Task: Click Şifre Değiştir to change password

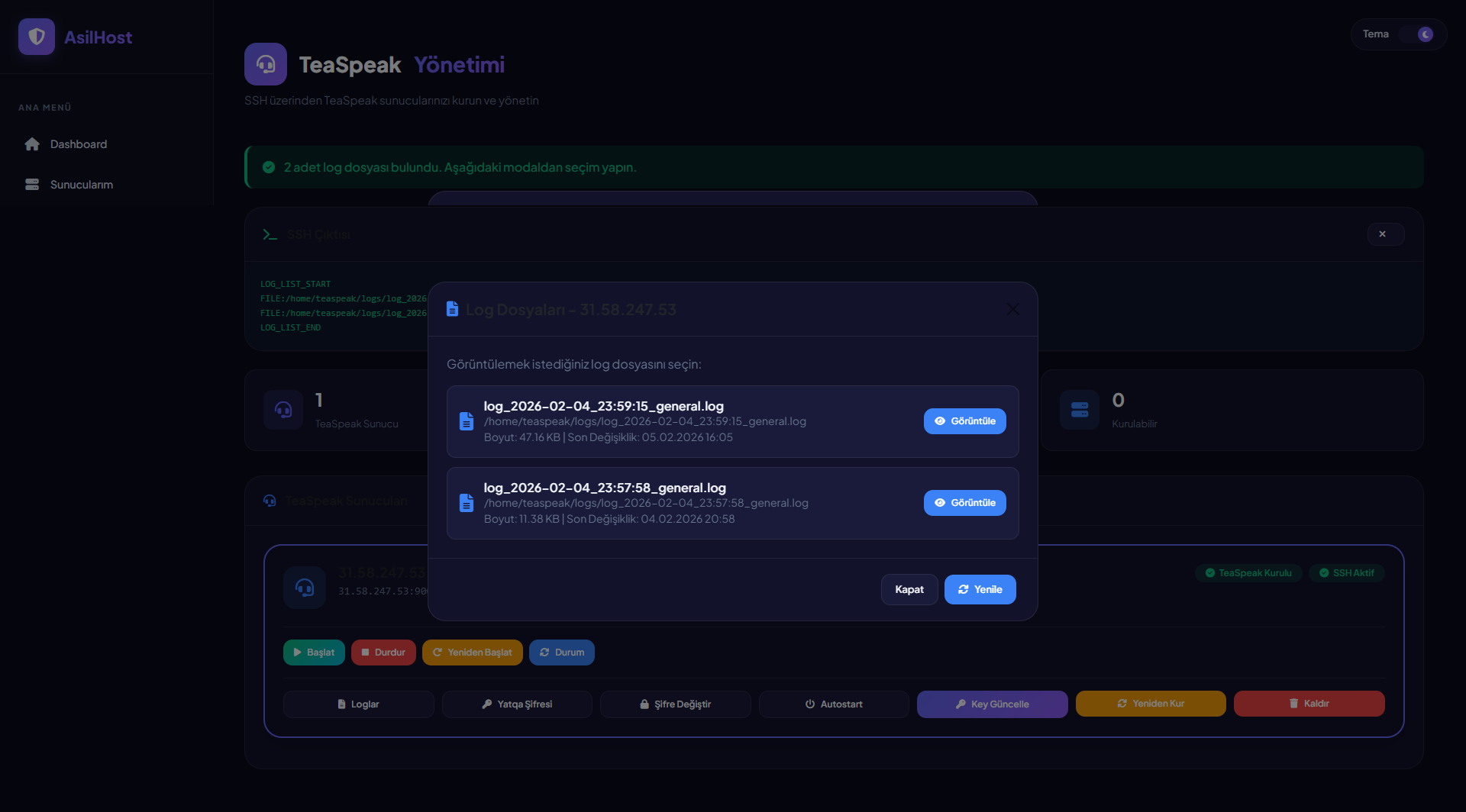Action: (675, 704)
